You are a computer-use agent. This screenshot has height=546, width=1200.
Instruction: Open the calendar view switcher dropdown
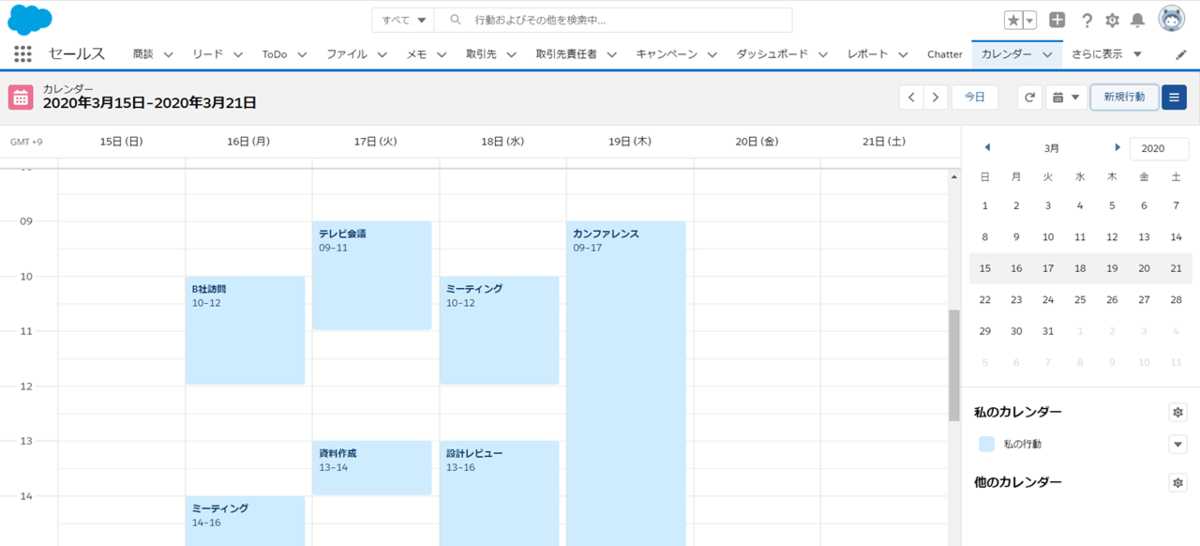click(1066, 97)
